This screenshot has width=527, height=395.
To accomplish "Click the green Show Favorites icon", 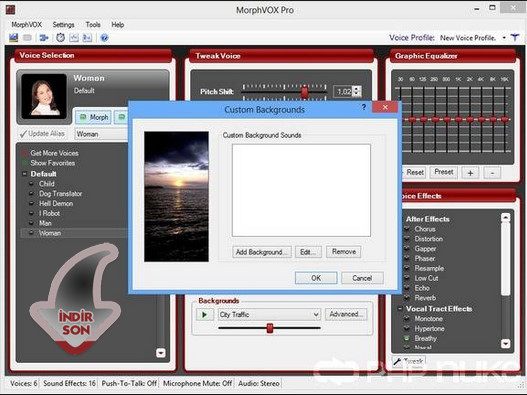I will pos(24,163).
